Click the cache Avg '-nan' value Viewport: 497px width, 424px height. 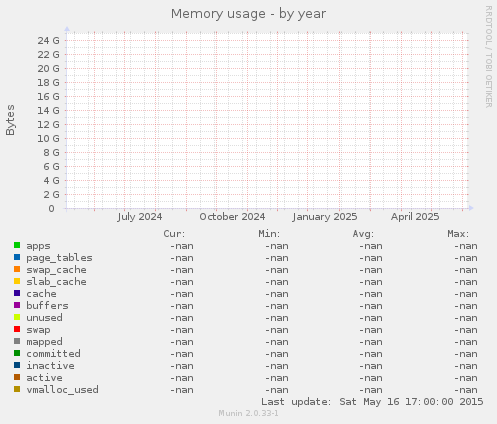371,294
